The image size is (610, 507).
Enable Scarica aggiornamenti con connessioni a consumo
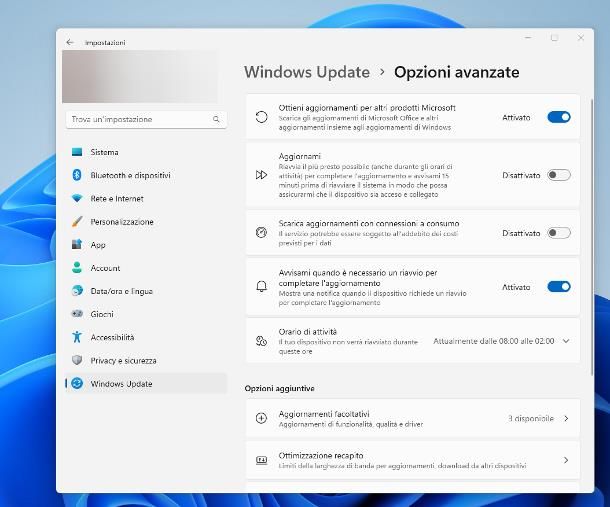point(559,233)
